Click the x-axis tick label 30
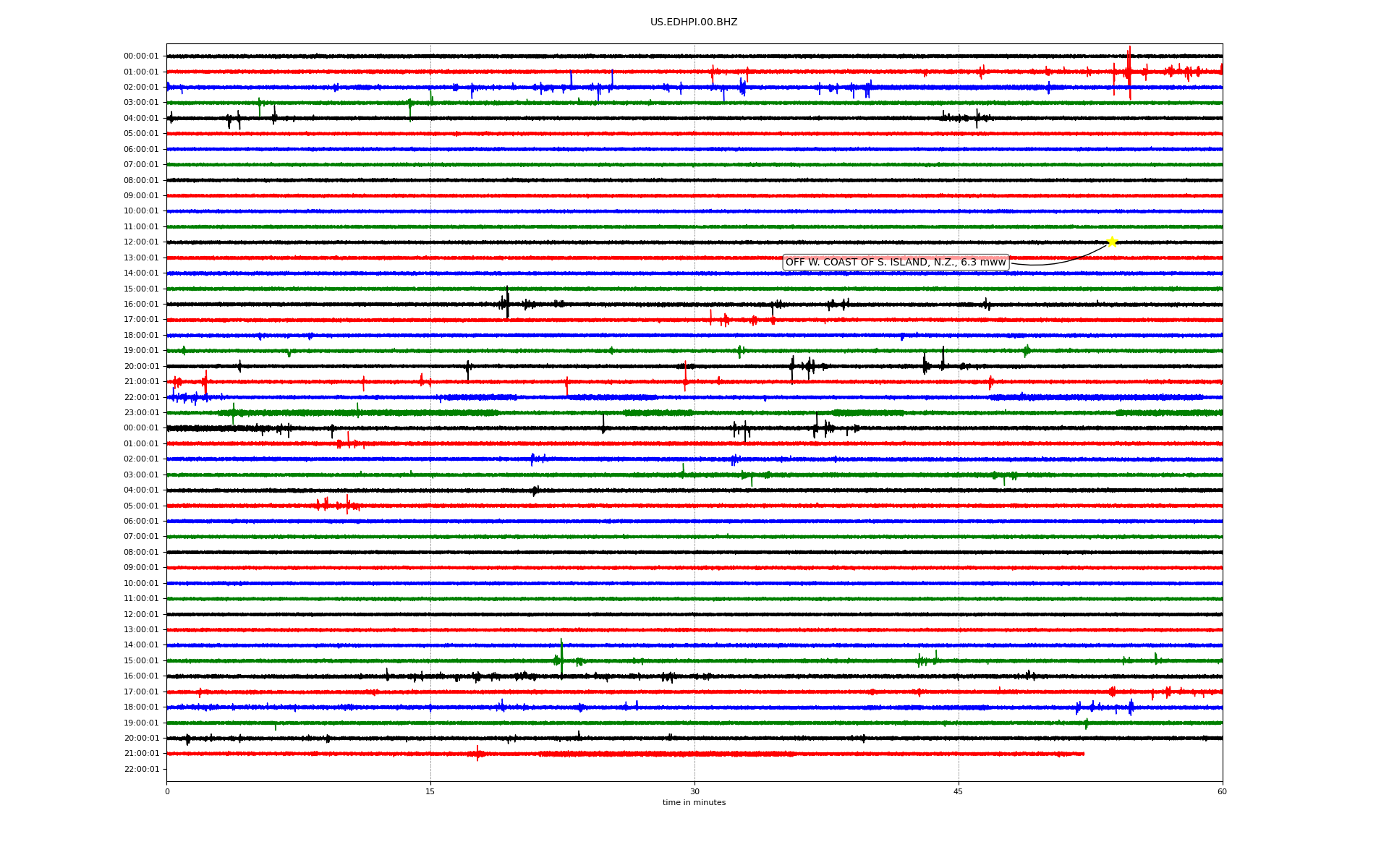 point(694,792)
